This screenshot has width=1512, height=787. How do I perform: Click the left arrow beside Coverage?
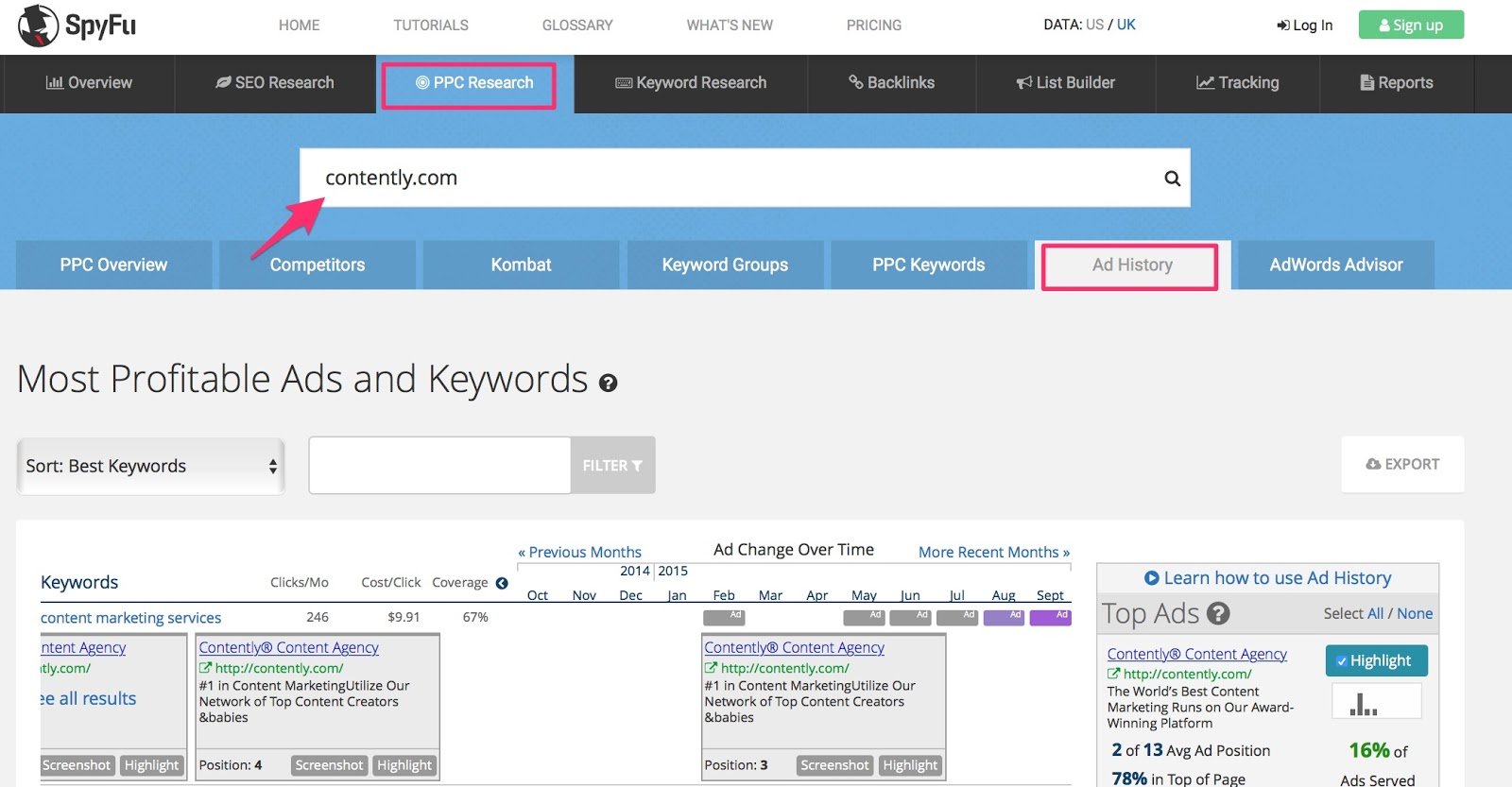502,583
